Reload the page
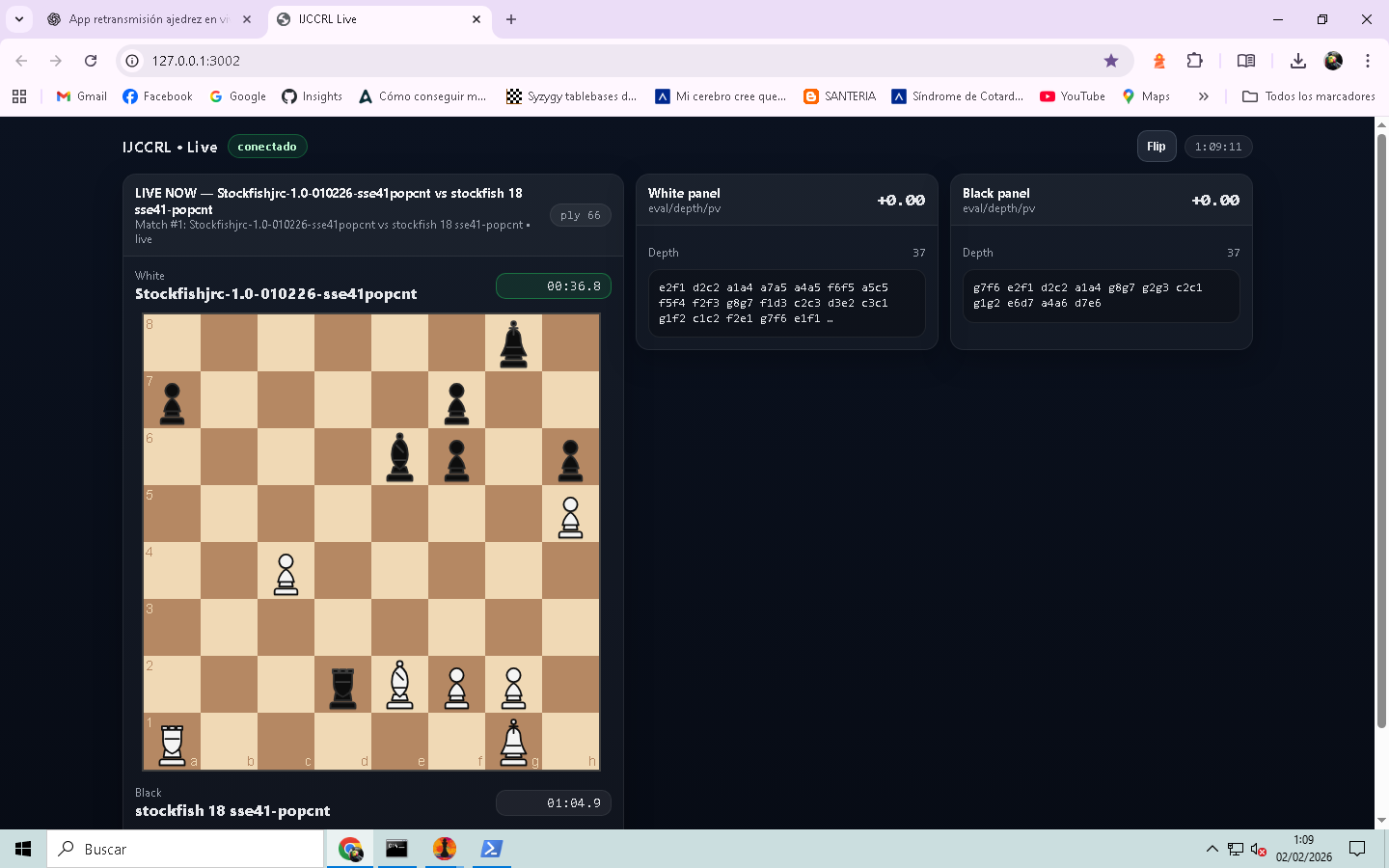Viewport: 1389px width, 868px height. point(91,61)
